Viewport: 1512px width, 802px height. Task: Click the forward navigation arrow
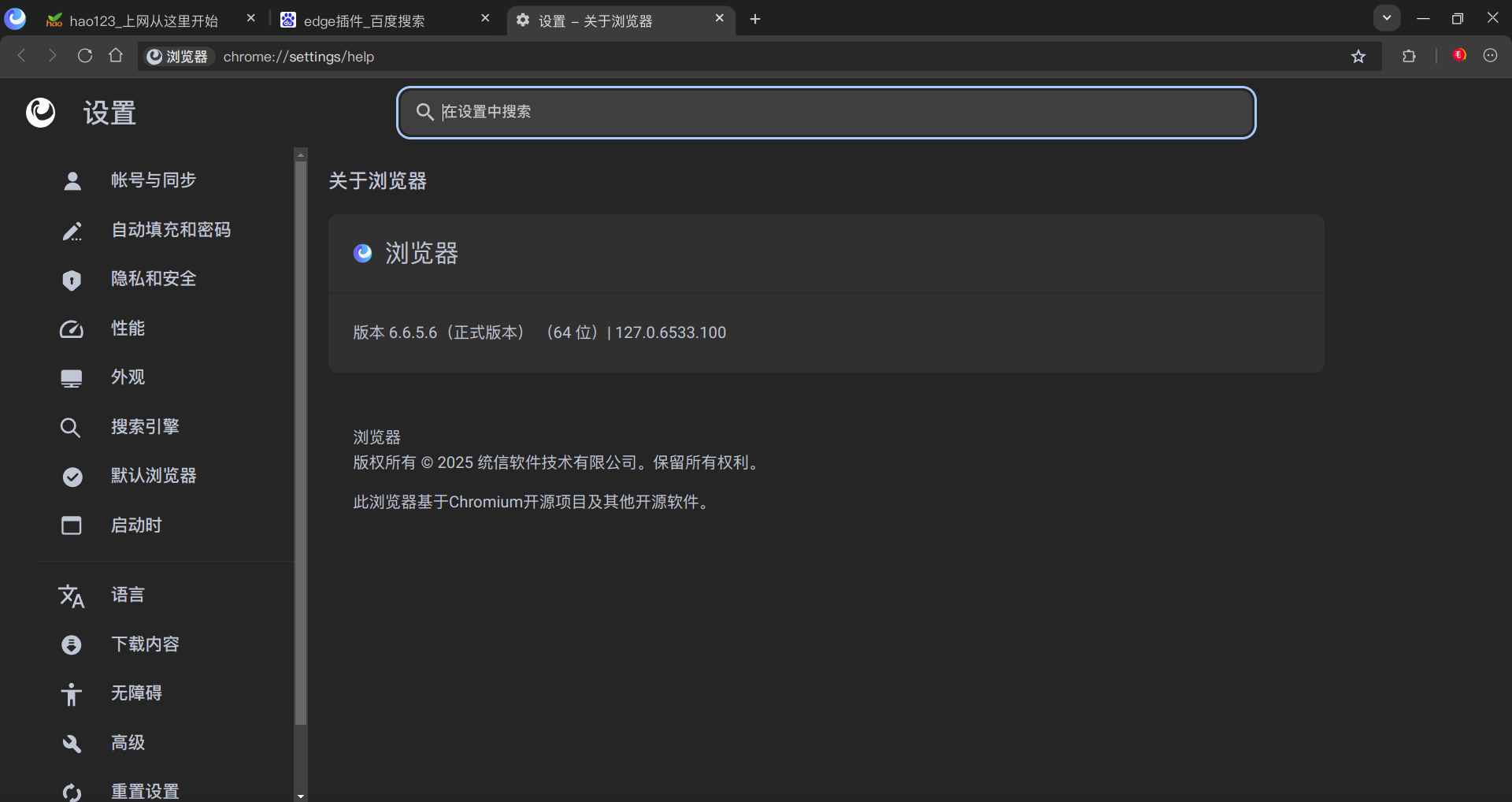[52, 56]
